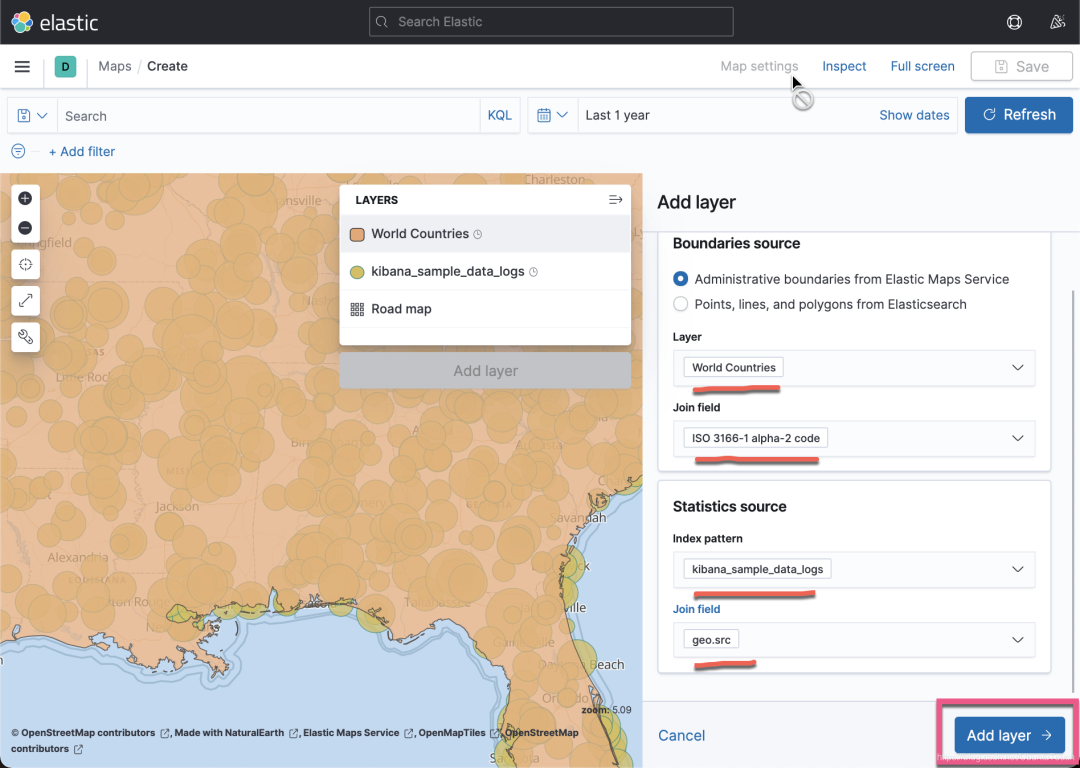Click the map fullscreen arrows icon
The width and height of the screenshot is (1080, 768).
click(25, 301)
